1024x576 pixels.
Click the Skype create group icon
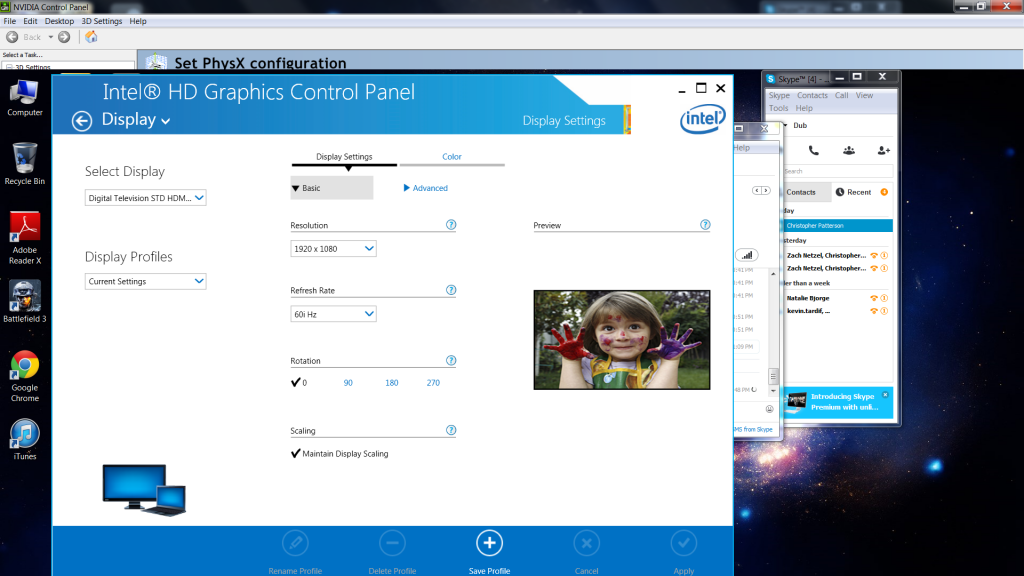pyautogui.click(x=849, y=151)
